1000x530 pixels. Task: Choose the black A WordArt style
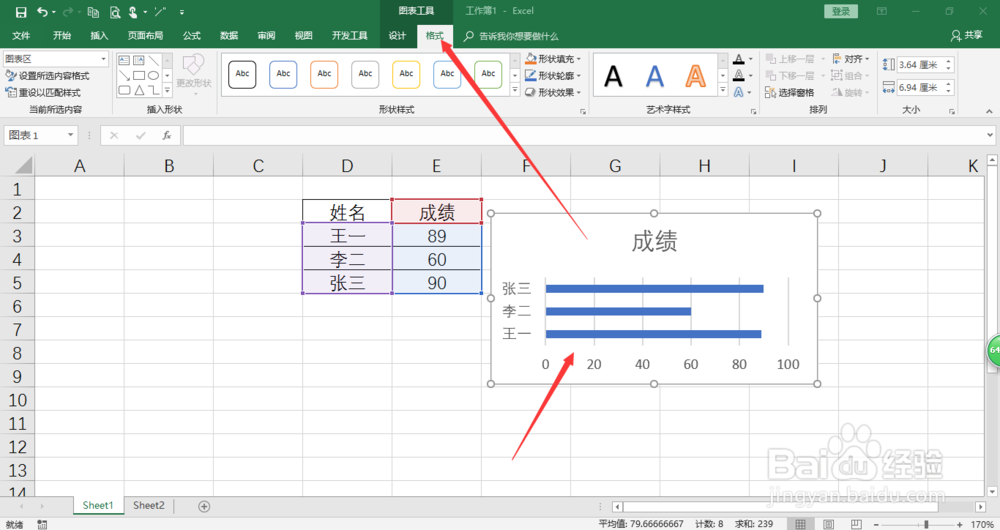click(x=613, y=77)
